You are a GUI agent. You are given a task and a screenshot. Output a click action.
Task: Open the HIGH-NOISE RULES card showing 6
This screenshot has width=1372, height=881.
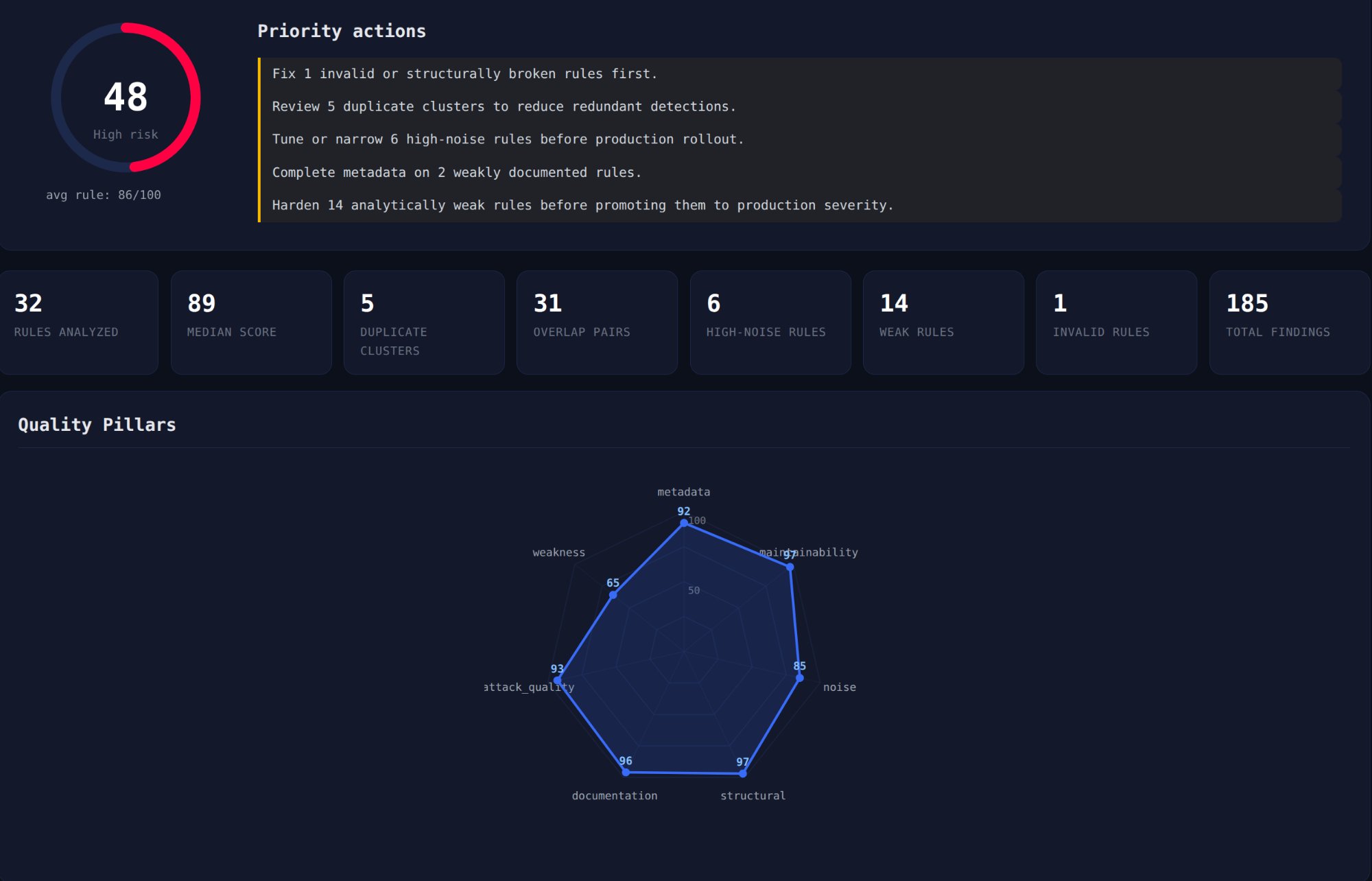pos(770,321)
